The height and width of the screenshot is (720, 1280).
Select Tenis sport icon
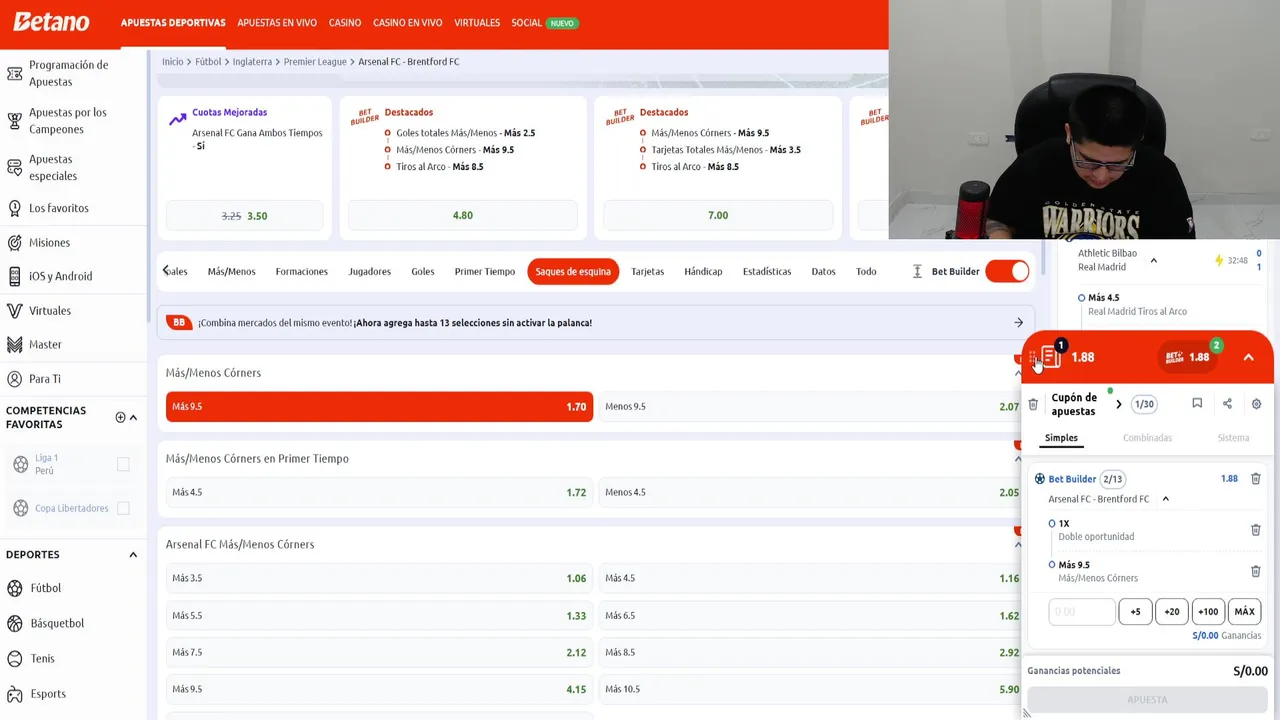click(x=15, y=658)
